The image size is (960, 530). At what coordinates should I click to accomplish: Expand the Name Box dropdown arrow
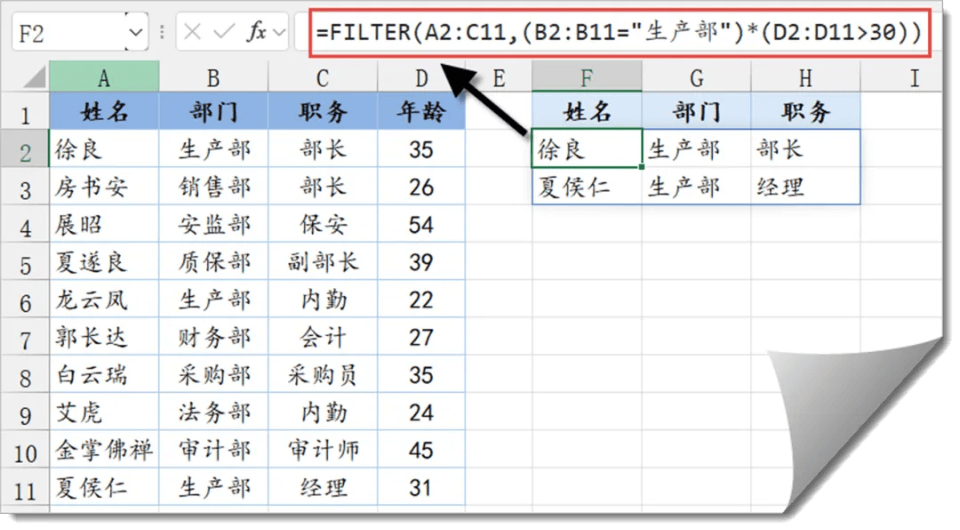136,32
